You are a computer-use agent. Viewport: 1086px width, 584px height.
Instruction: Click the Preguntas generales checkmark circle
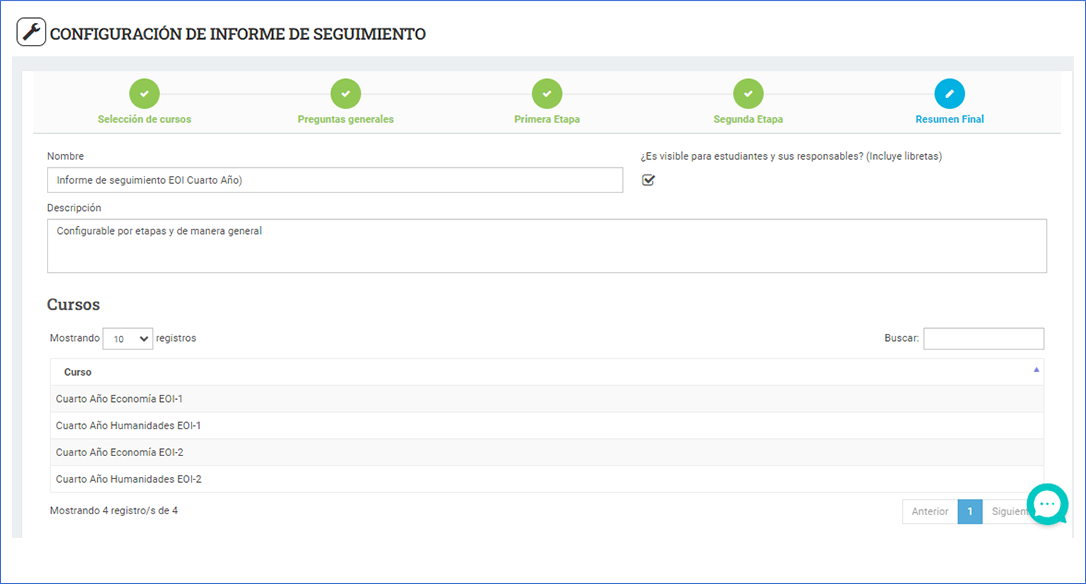[x=346, y=94]
